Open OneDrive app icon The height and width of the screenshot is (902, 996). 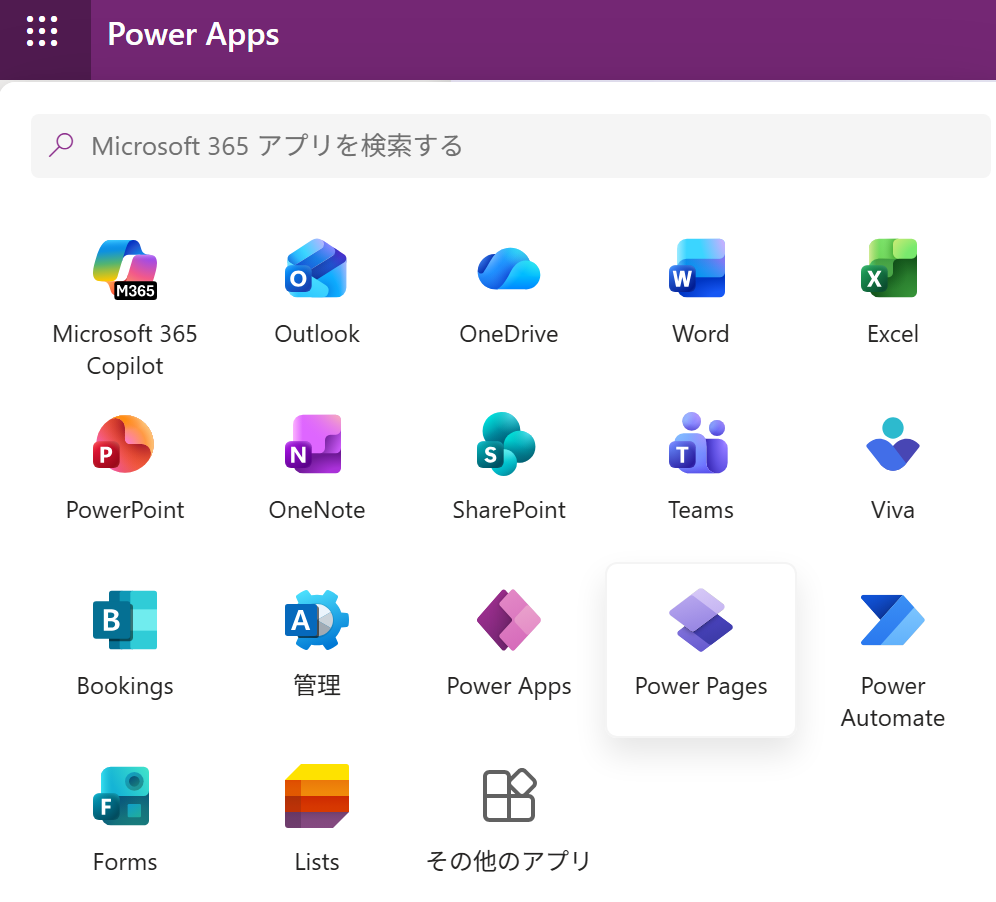click(x=509, y=270)
